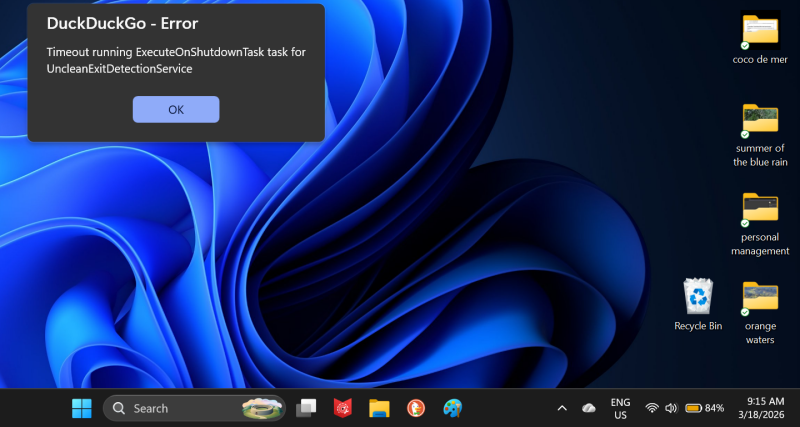Open the Windows Start menu
The height and width of the screenshot is (427, 800).
(81, 408)
